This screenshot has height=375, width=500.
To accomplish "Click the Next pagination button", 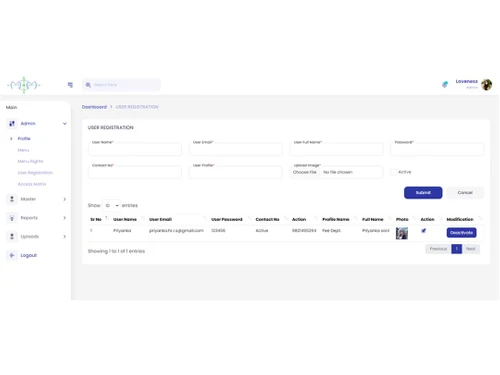I will (x=471, y=249).
